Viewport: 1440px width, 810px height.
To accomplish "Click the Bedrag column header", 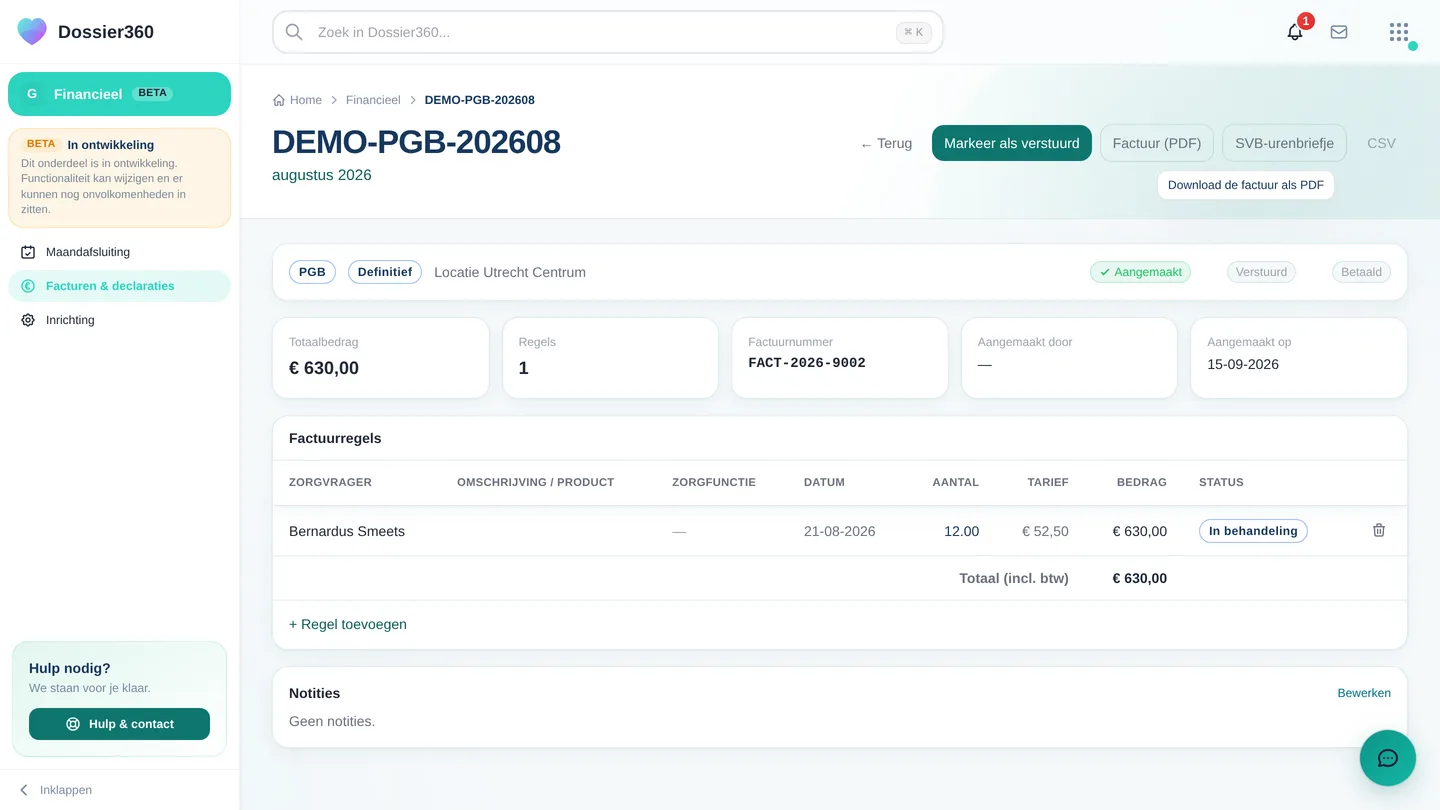I will pos(1142,482).
